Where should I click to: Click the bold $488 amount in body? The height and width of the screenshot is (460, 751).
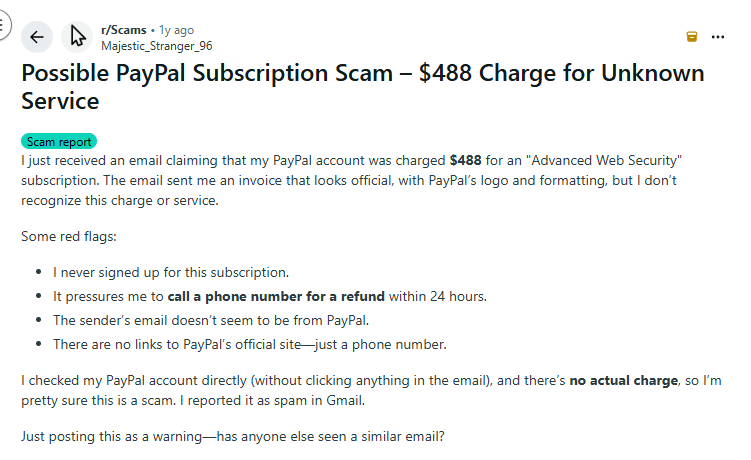465,160
